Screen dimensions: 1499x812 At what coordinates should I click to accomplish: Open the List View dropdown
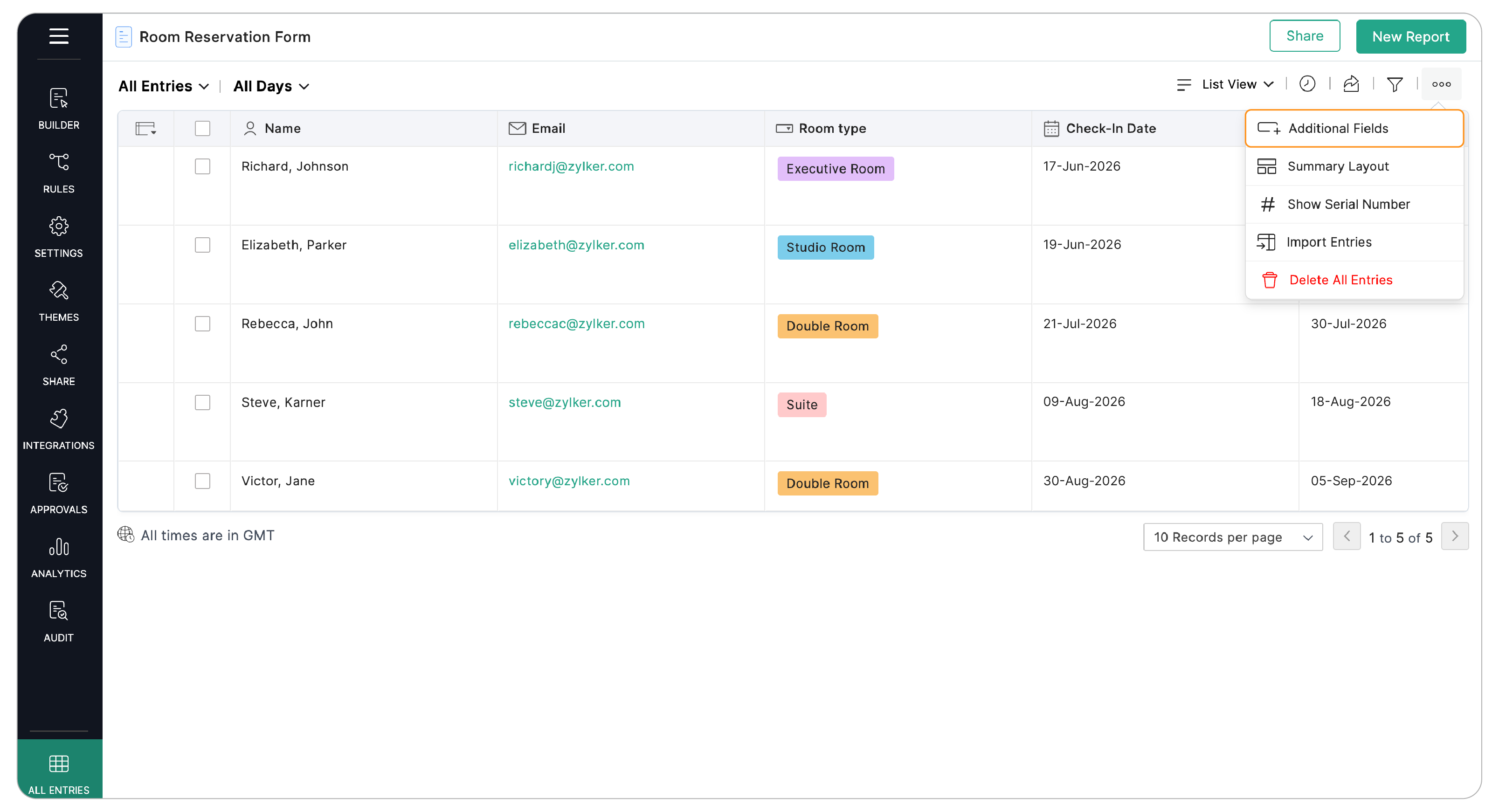pos(1224,84)
